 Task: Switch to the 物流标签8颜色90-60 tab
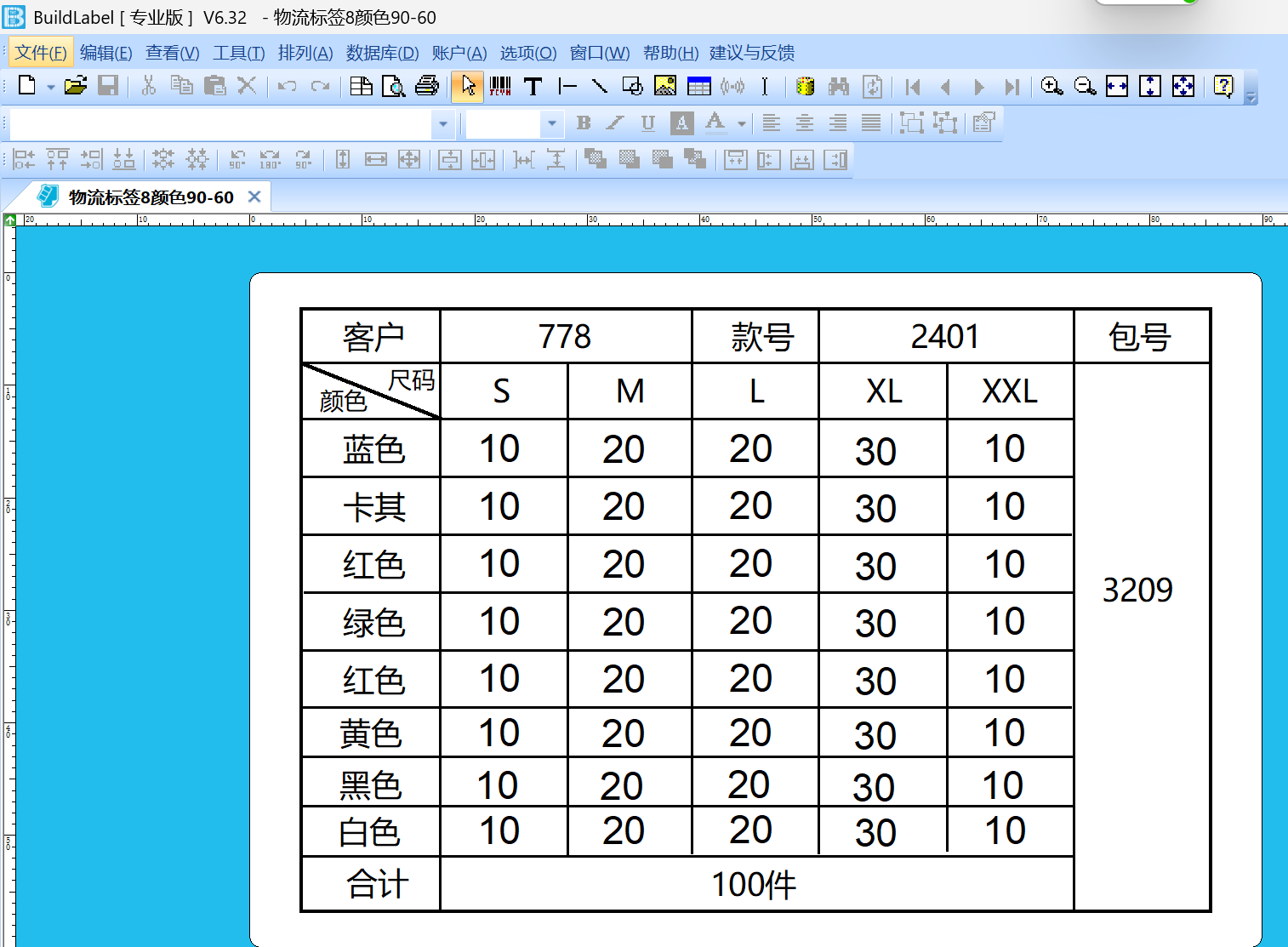click(x=151, y=197)
